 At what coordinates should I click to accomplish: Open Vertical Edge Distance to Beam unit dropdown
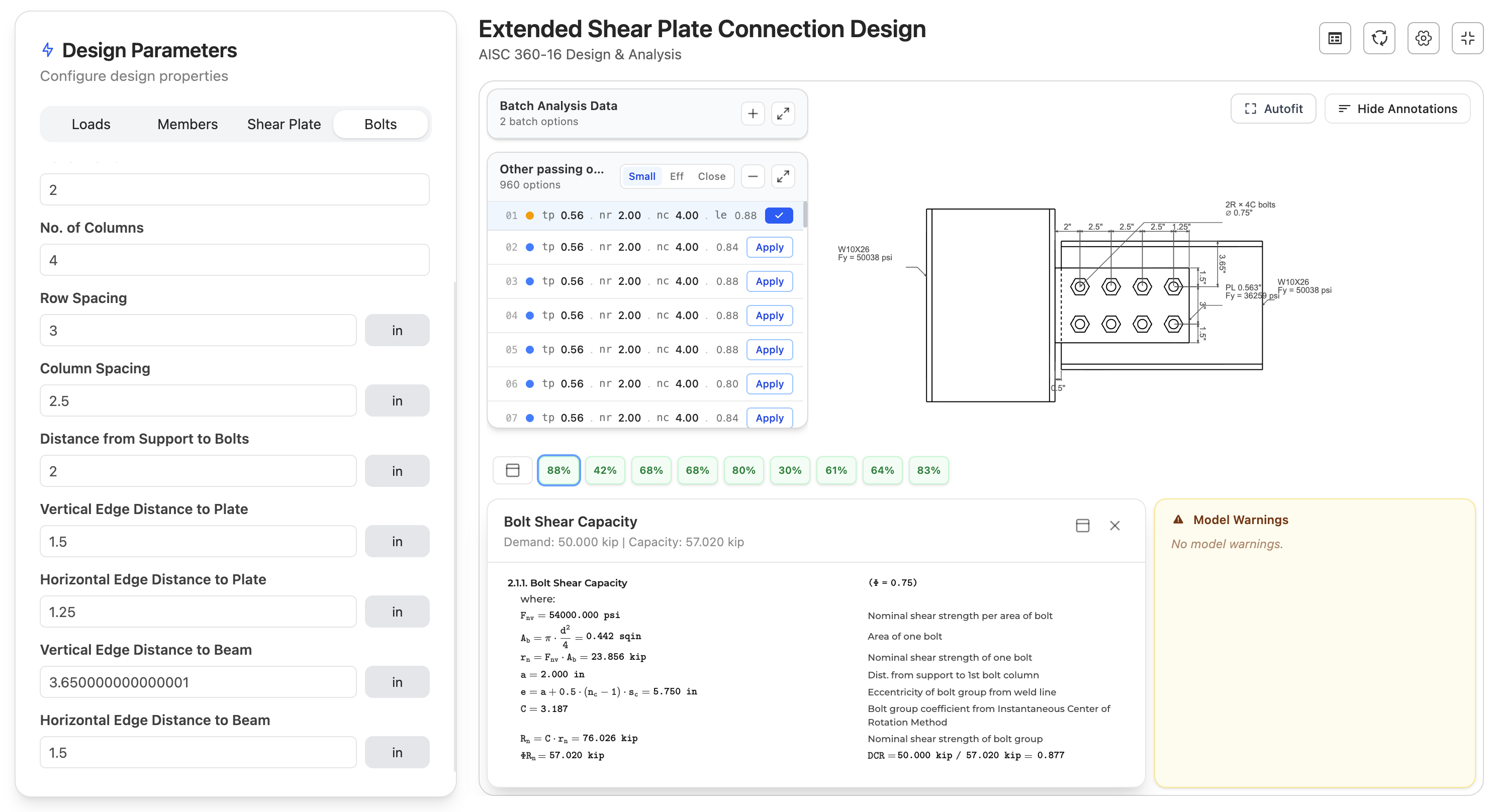[x=397, y=682]
